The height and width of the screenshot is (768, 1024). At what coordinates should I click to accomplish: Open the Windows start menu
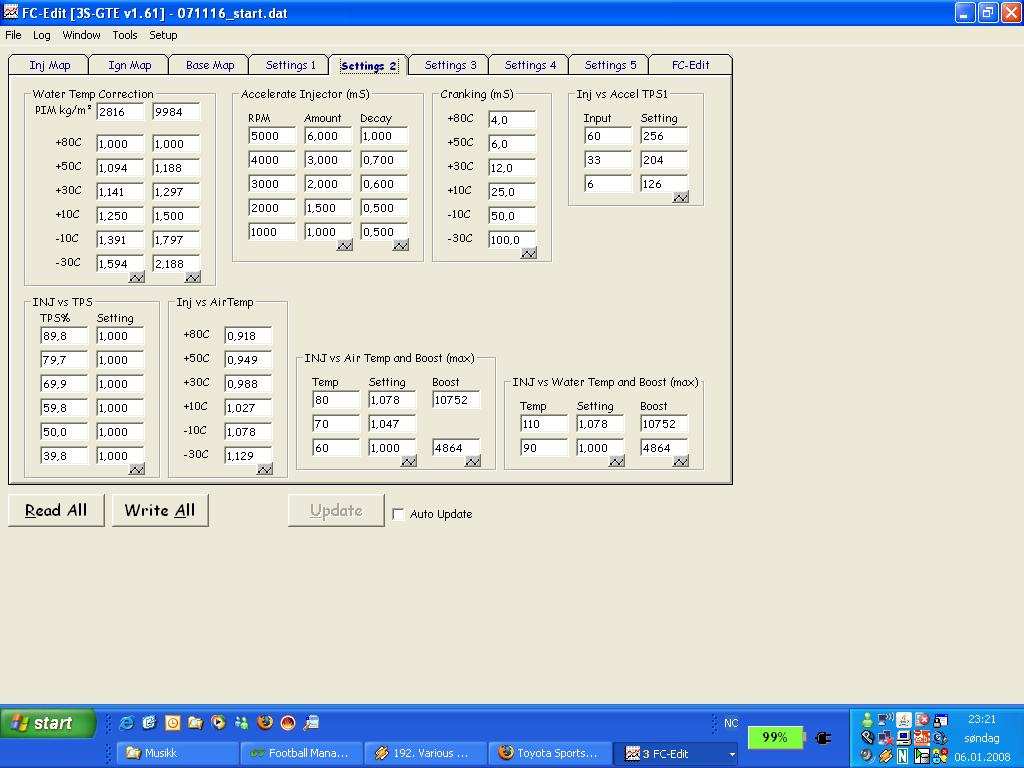47,723
